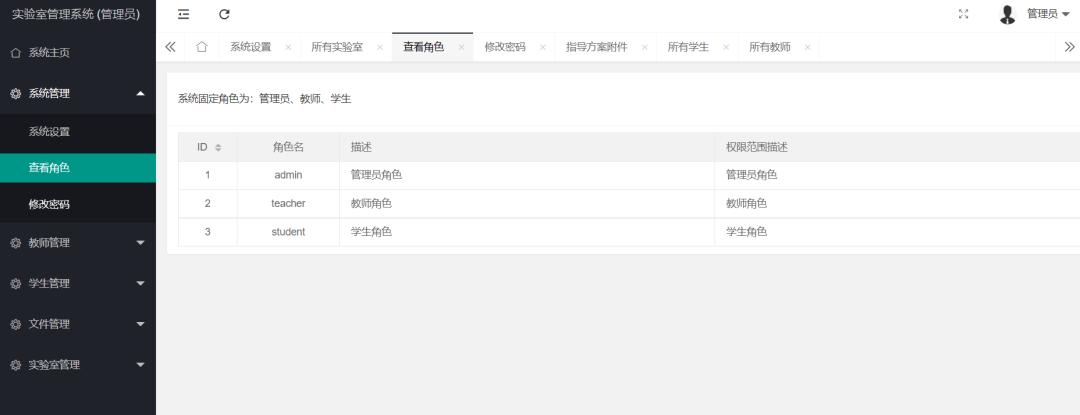Switch to the 所有学生 tab
The image size is (1080, 415).
688,47
